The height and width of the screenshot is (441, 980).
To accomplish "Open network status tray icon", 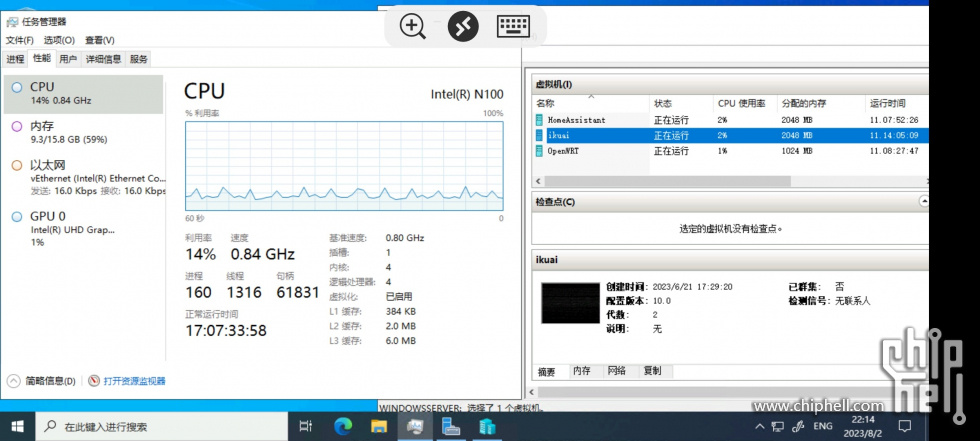I will (778, 427).
